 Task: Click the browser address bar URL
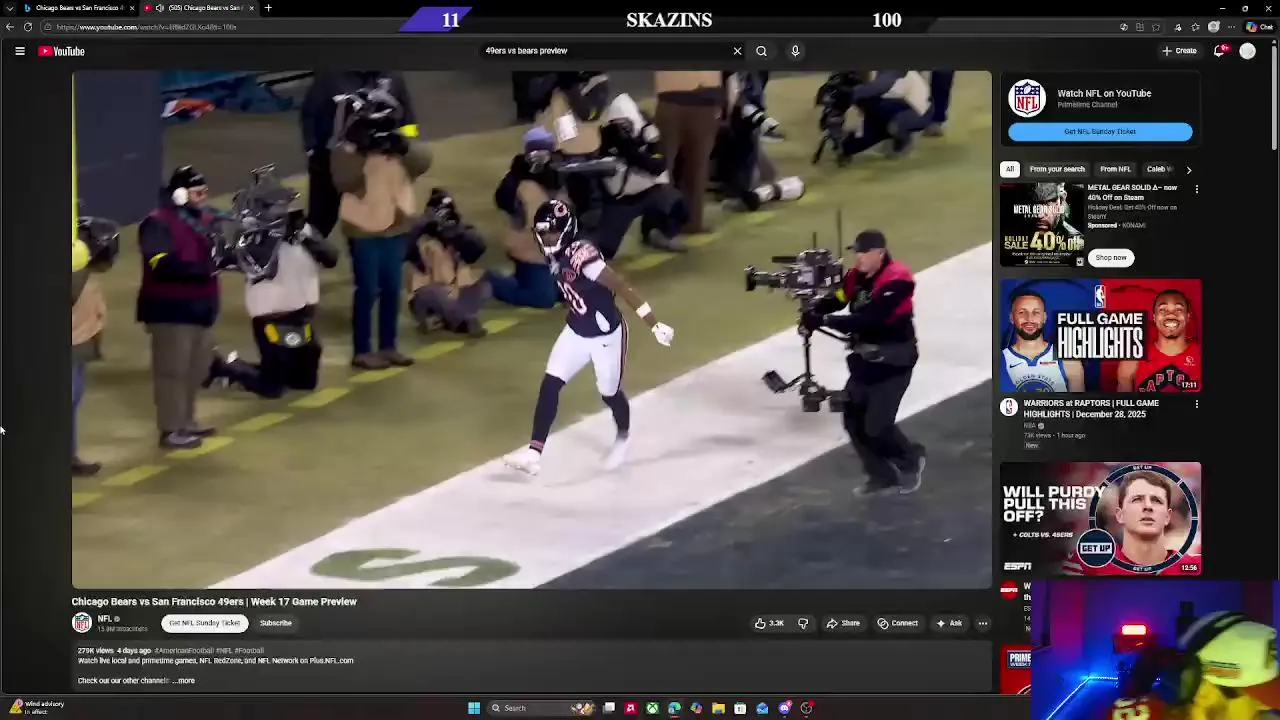146,27
